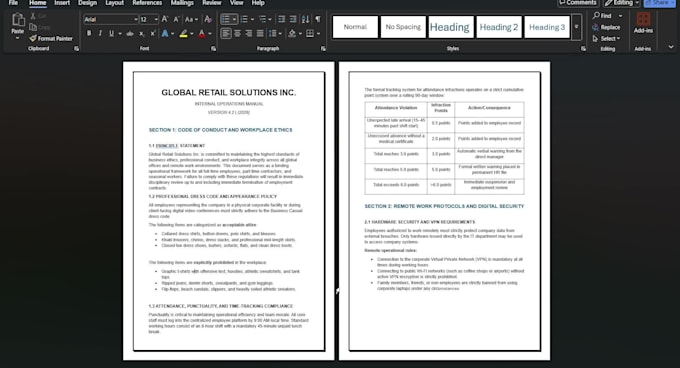Apply the Normal style
680x368 pixels.
click(x=355, y=27)
